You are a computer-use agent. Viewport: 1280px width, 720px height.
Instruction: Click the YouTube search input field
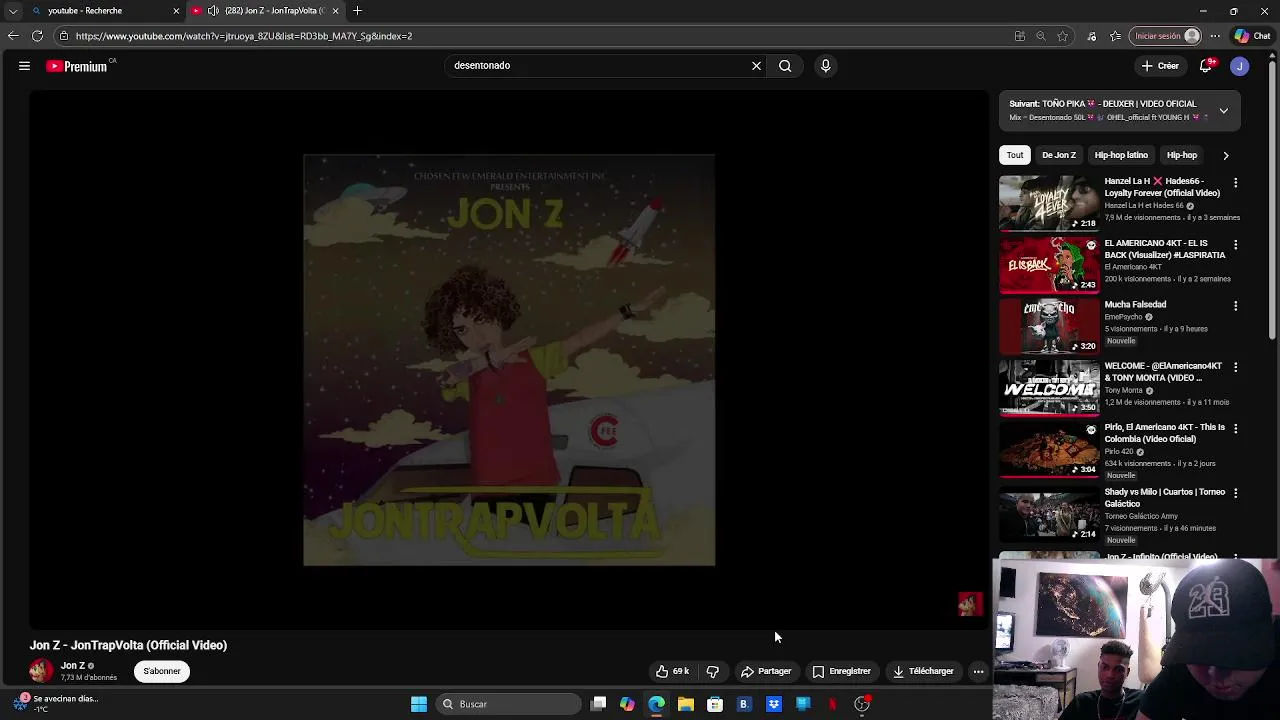597,66
